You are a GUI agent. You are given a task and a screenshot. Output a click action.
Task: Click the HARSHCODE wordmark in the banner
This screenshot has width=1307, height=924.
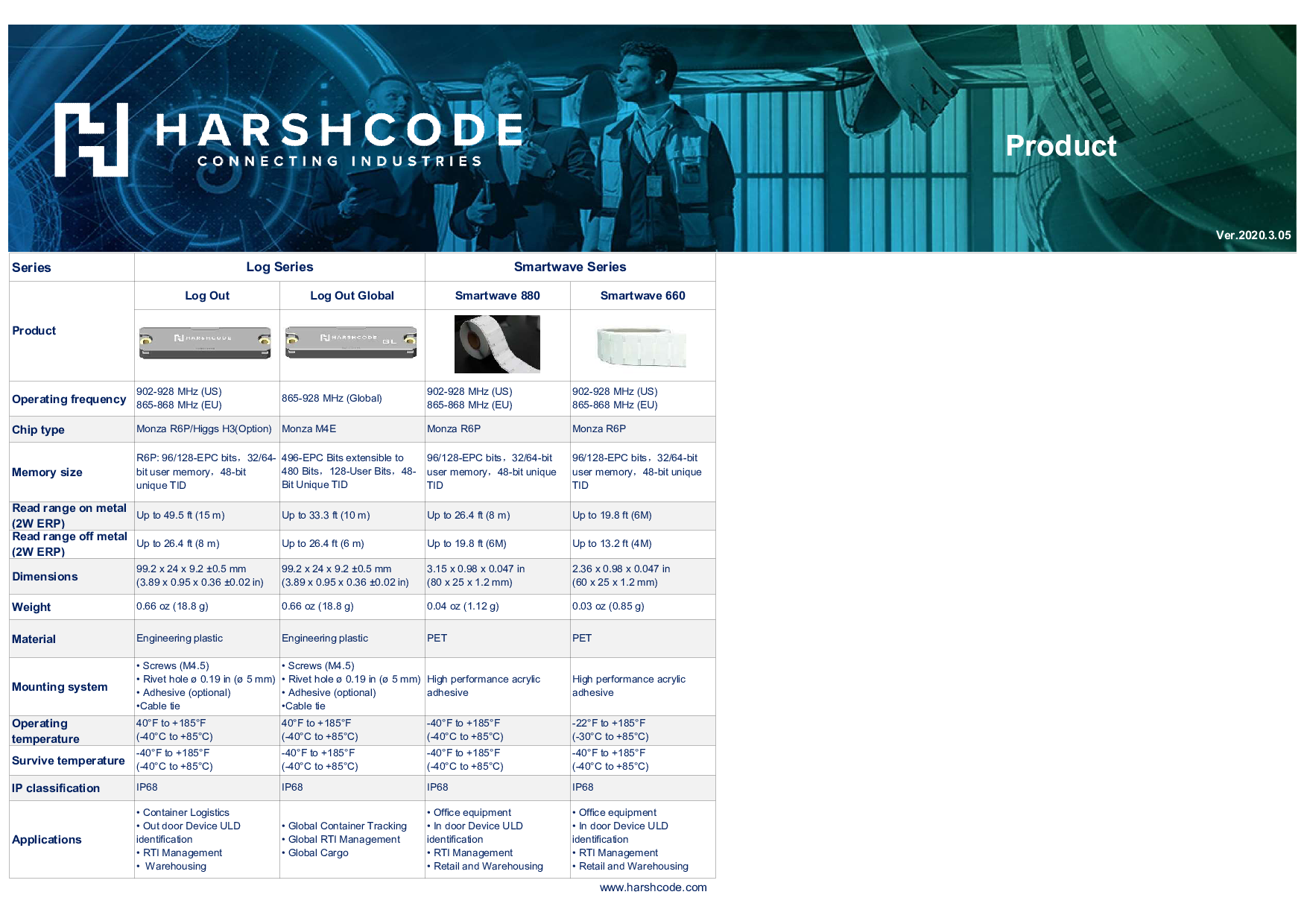340,130
